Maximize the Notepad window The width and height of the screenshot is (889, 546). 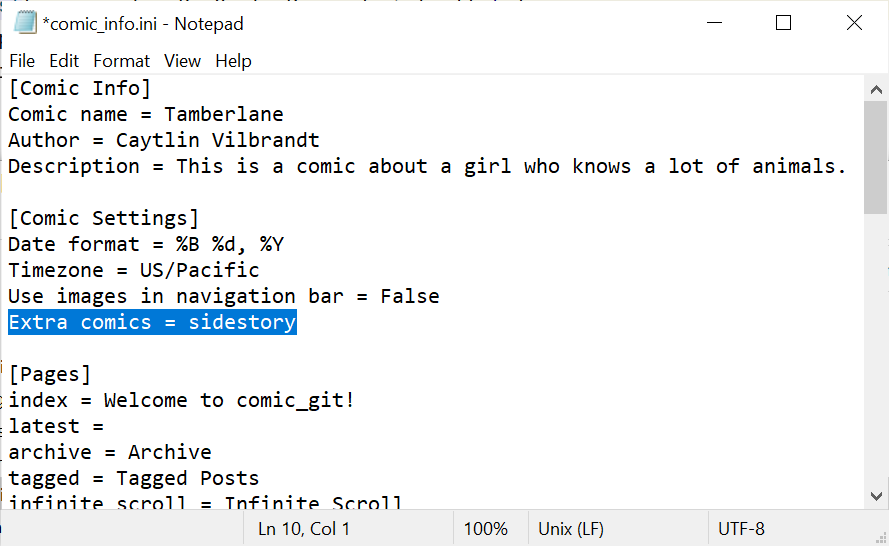pos(783,23)
